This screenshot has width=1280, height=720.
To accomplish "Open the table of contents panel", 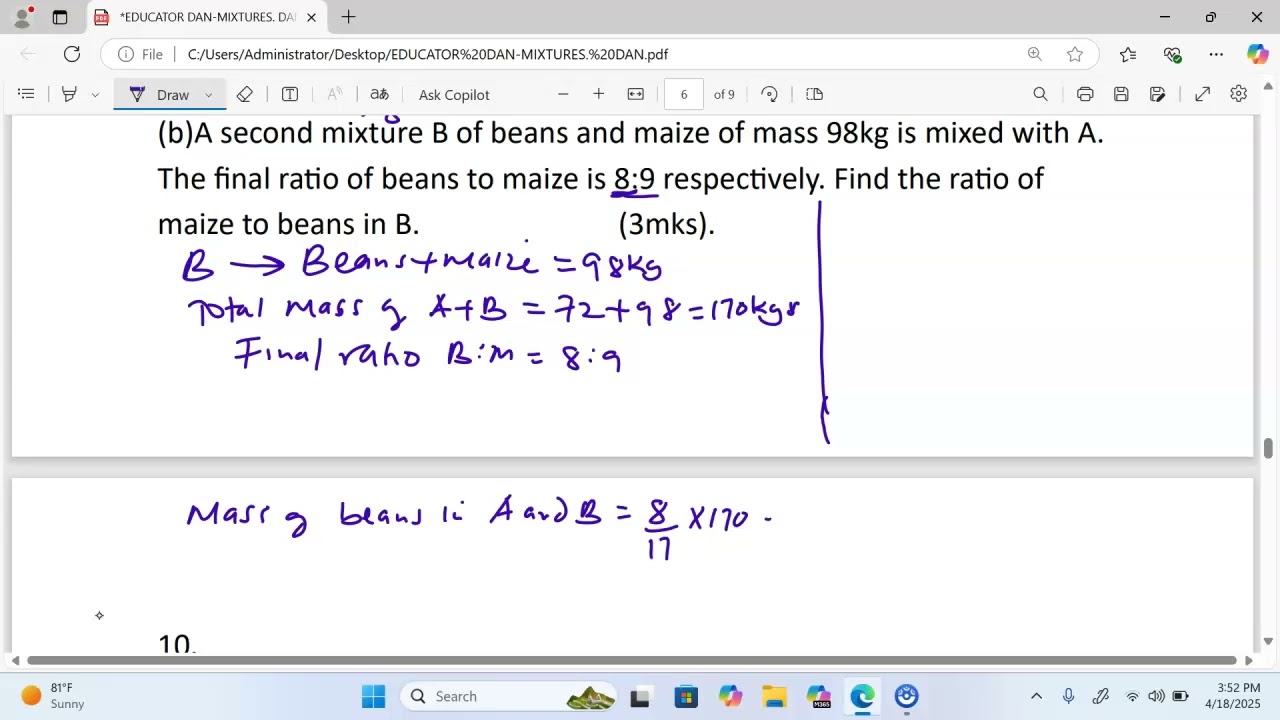I will [x=27, y=94].
